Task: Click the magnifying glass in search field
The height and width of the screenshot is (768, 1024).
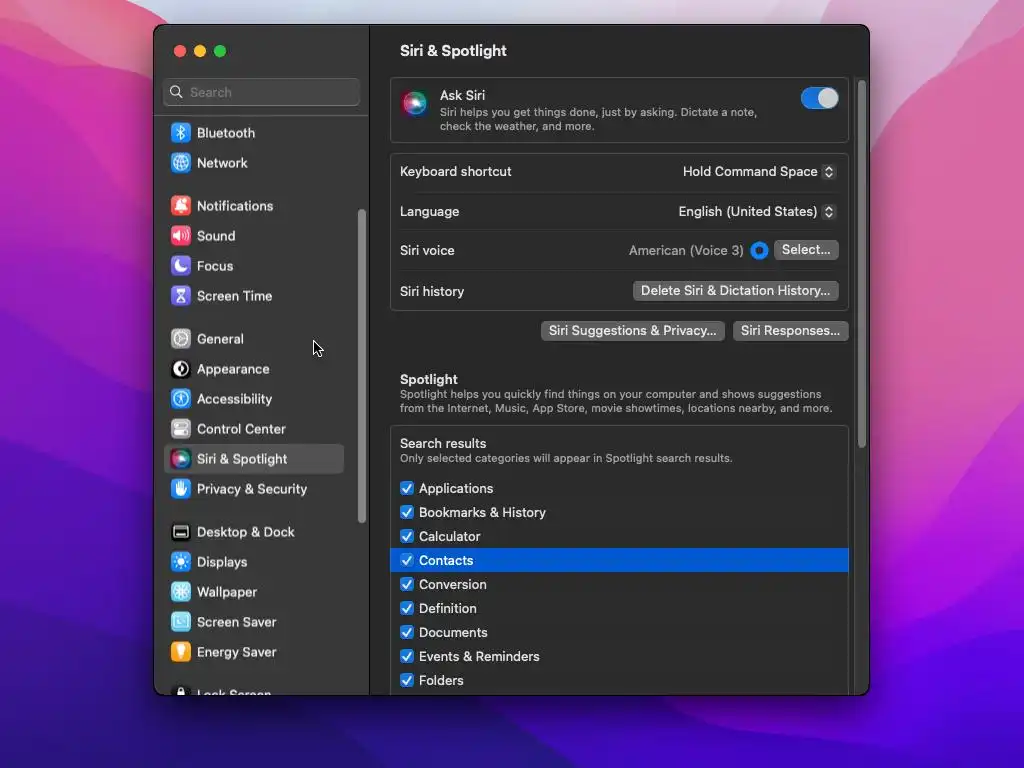Action: [176, 92]
